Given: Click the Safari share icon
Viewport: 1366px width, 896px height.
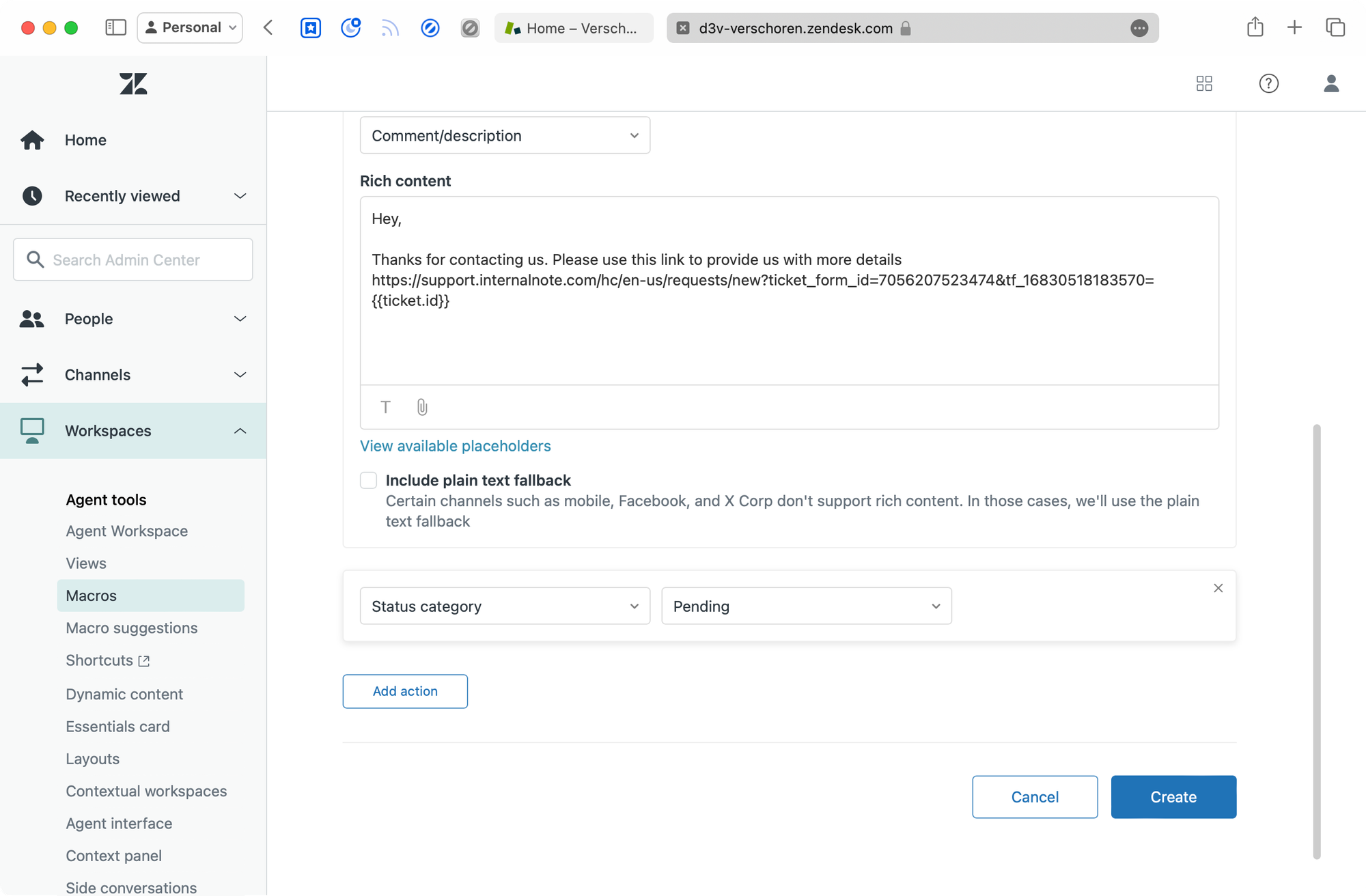Looking at the screenshot, I should [1255, 28].
